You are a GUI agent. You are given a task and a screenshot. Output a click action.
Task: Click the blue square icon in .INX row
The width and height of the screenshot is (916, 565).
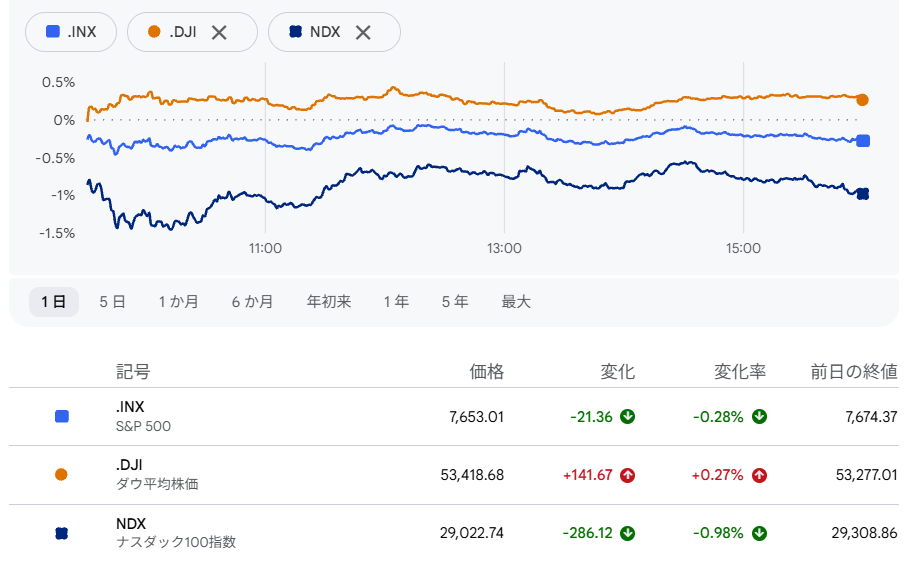(61, 417)
